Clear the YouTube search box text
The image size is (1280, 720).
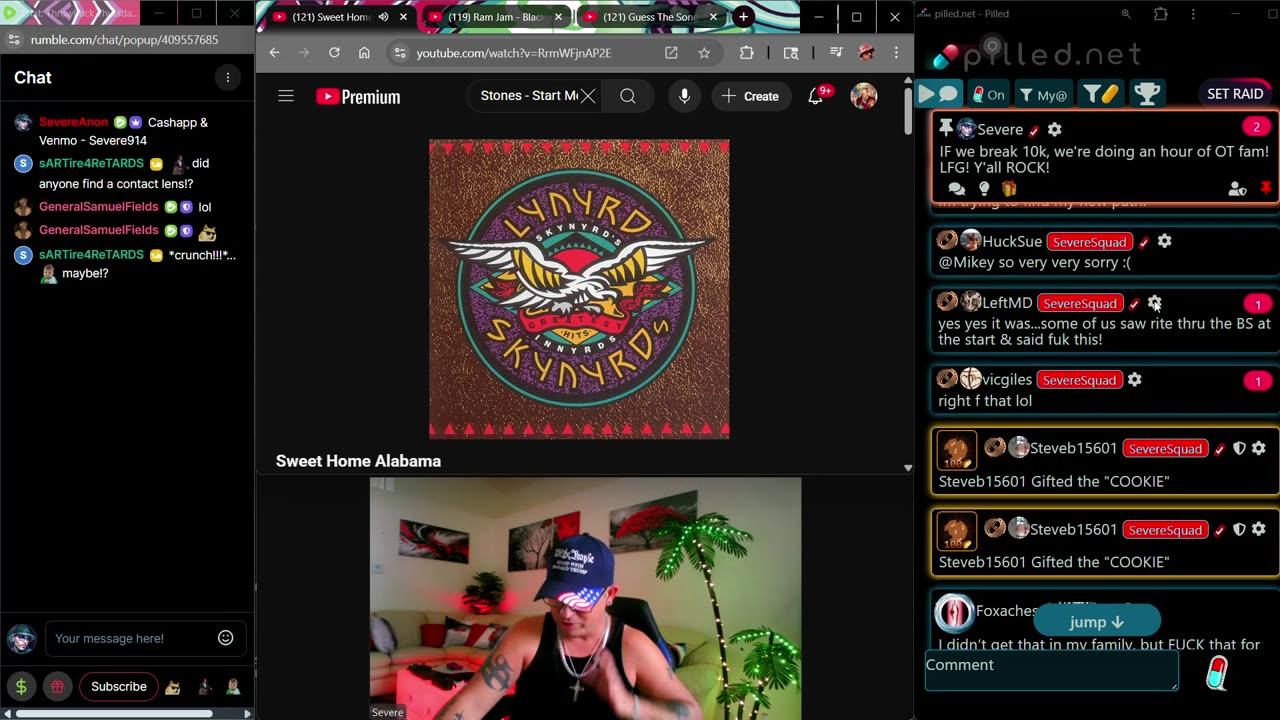(x=588, y=96)
